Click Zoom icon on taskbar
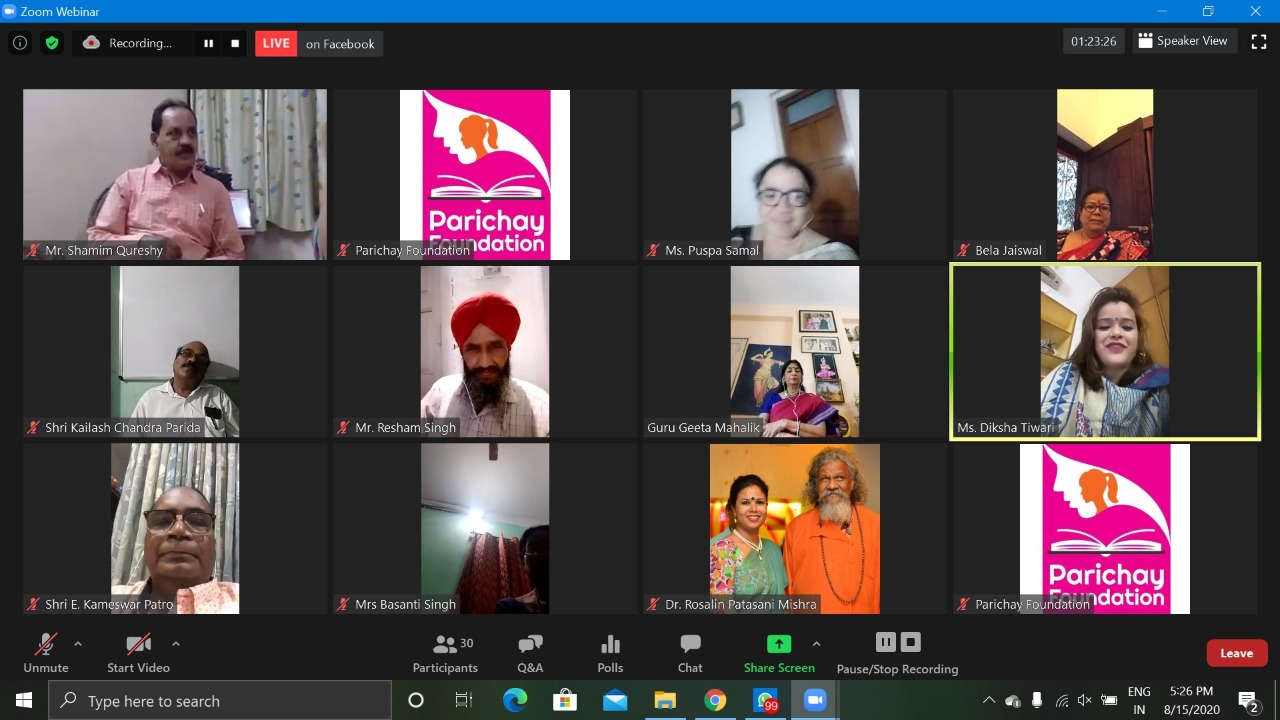The height and width of the screenshot is (720, 1280). [x=816, y=700]
